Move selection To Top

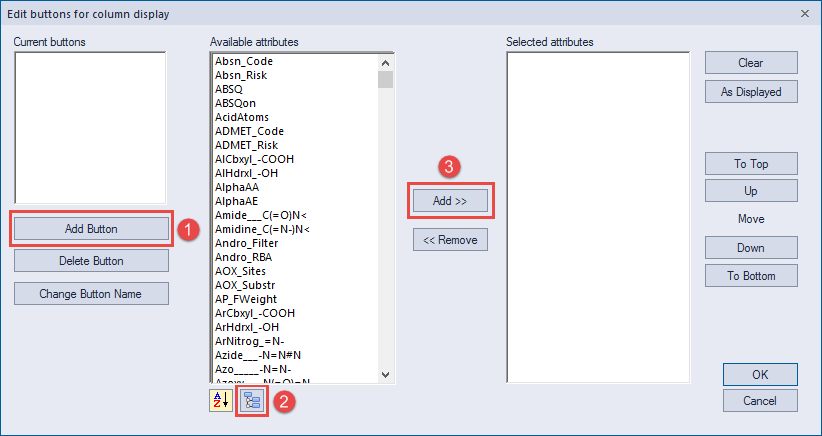pos(751,164)
